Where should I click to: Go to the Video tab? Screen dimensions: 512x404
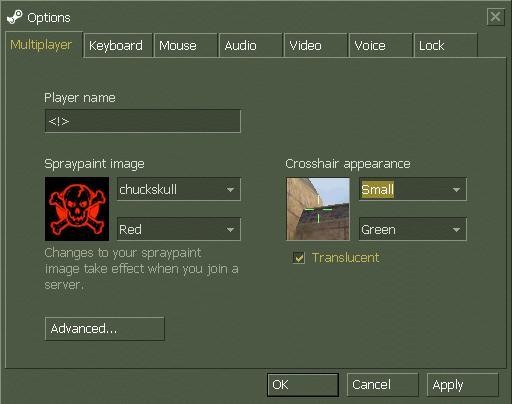click(x=316, y=46)
